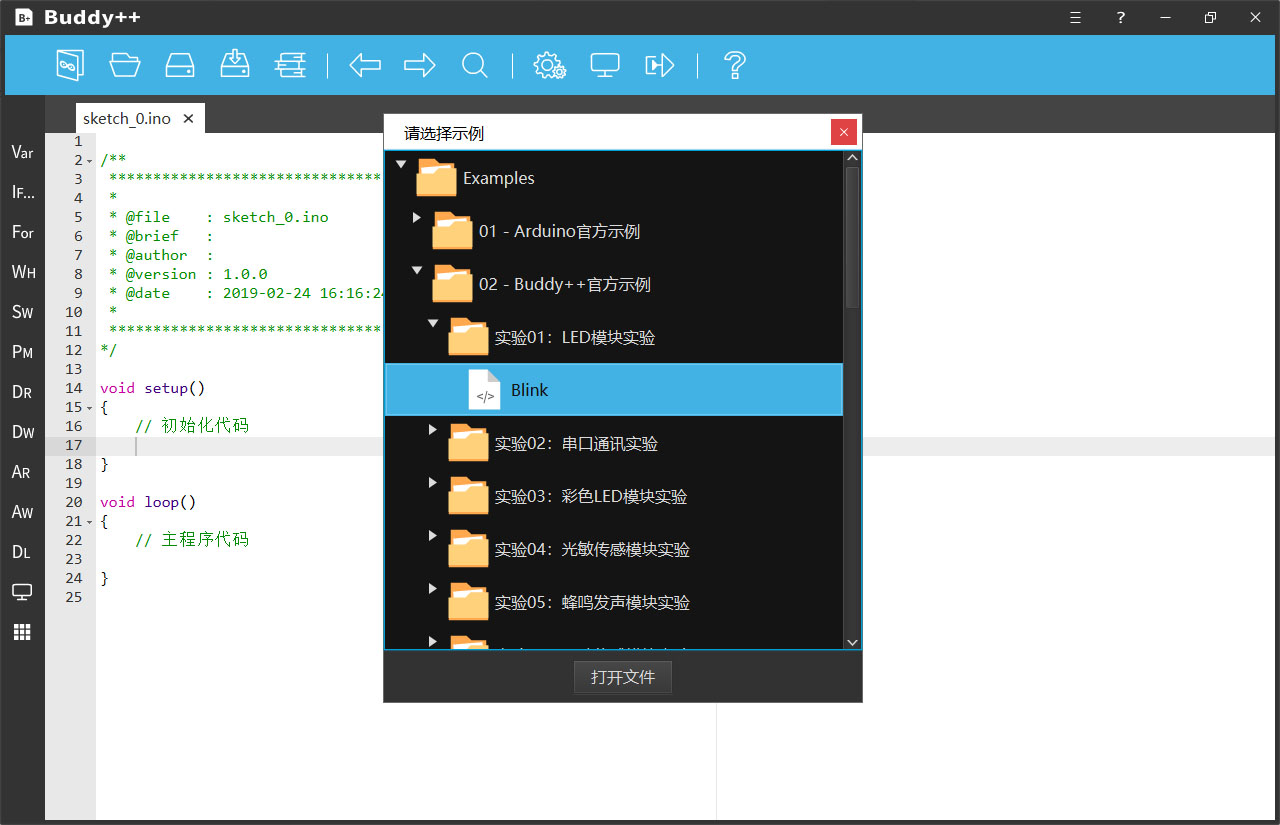
Task: Select the Examples folder row
Action: click(x=614, y=178)
